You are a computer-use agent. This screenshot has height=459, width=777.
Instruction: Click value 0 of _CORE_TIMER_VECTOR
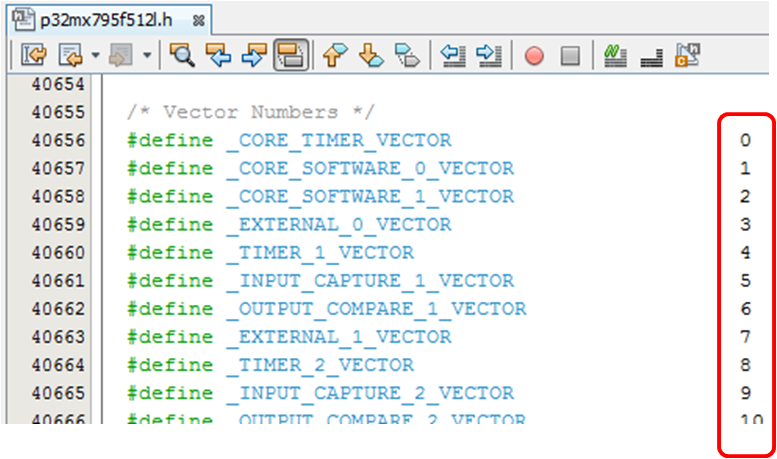click(x=745, y=140)
